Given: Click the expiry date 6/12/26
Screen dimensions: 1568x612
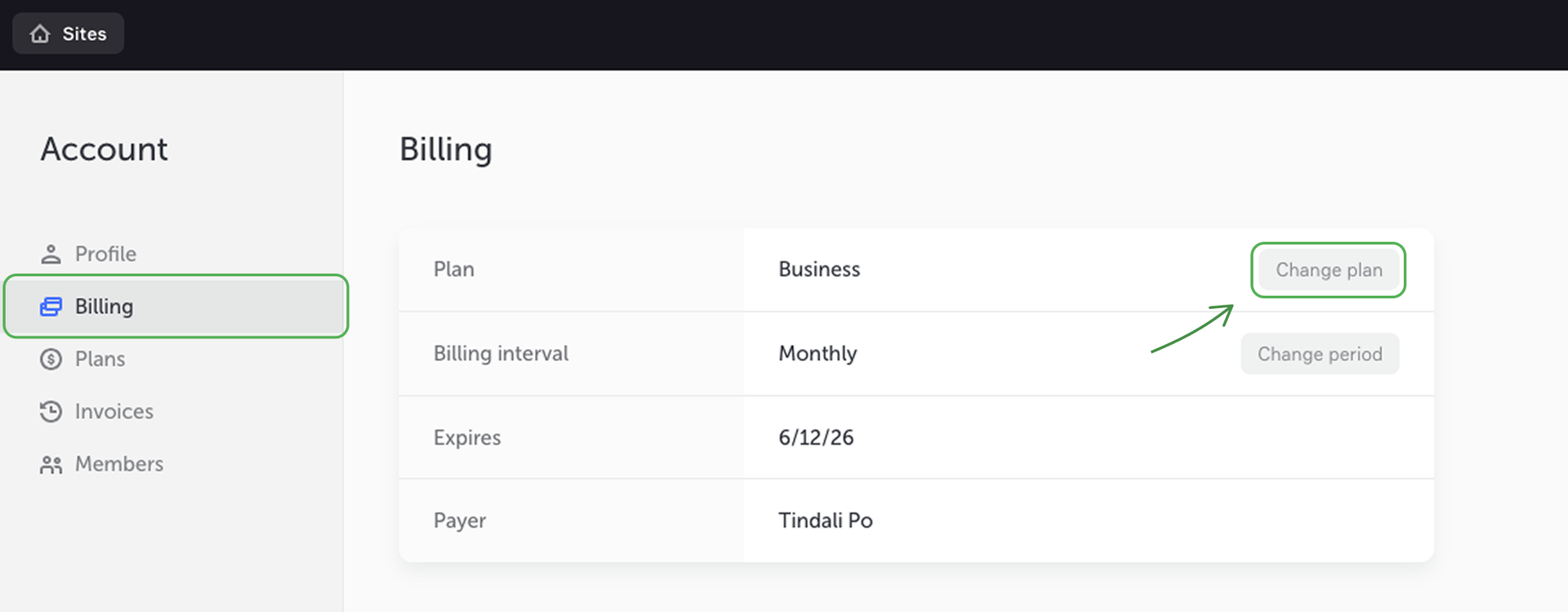Looking at the screenshot, I should 816,438.
